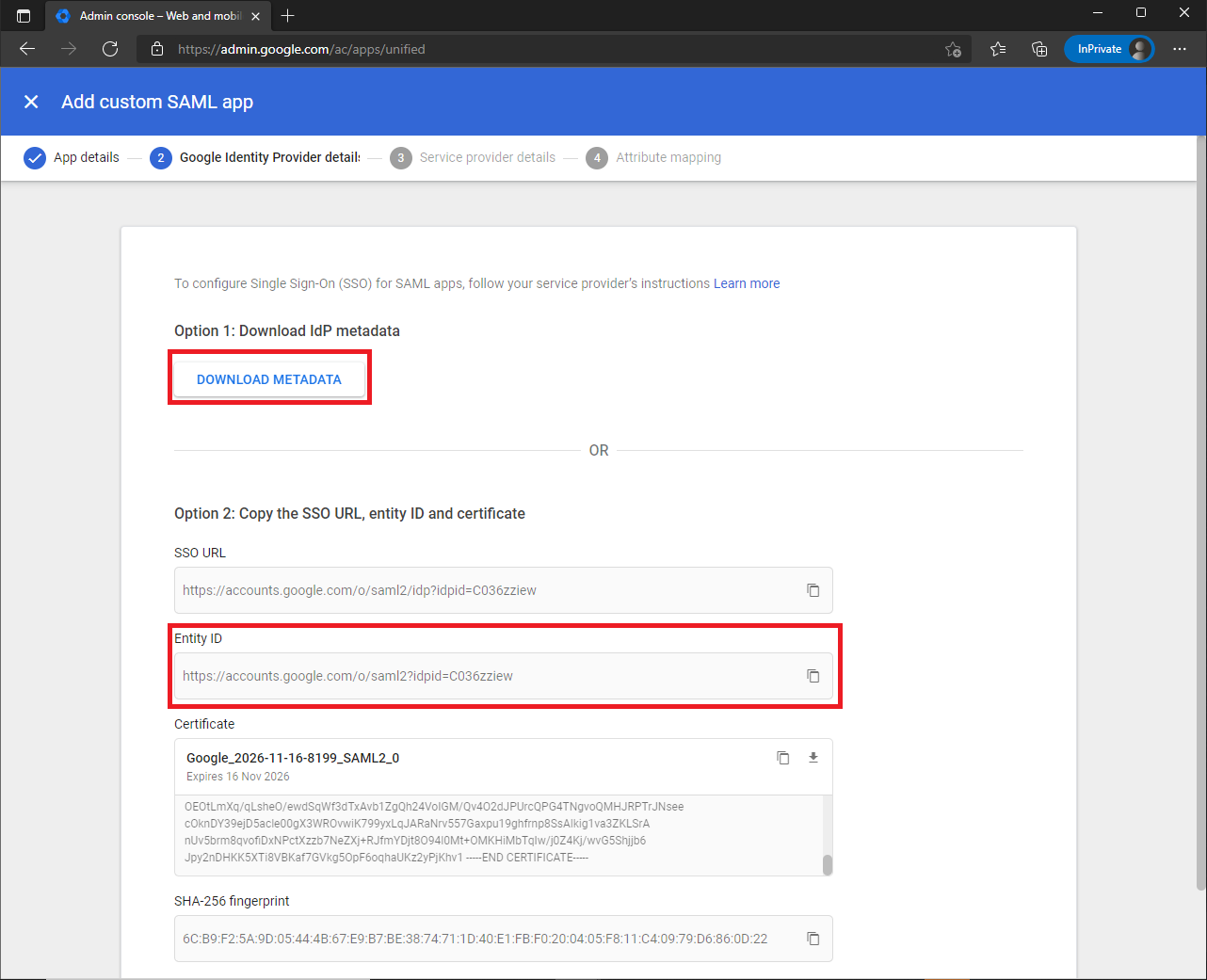Open InPrivate profile menu
Image resolution: width=1207 pixels, height=980 pixels.
coord(1109,49)
